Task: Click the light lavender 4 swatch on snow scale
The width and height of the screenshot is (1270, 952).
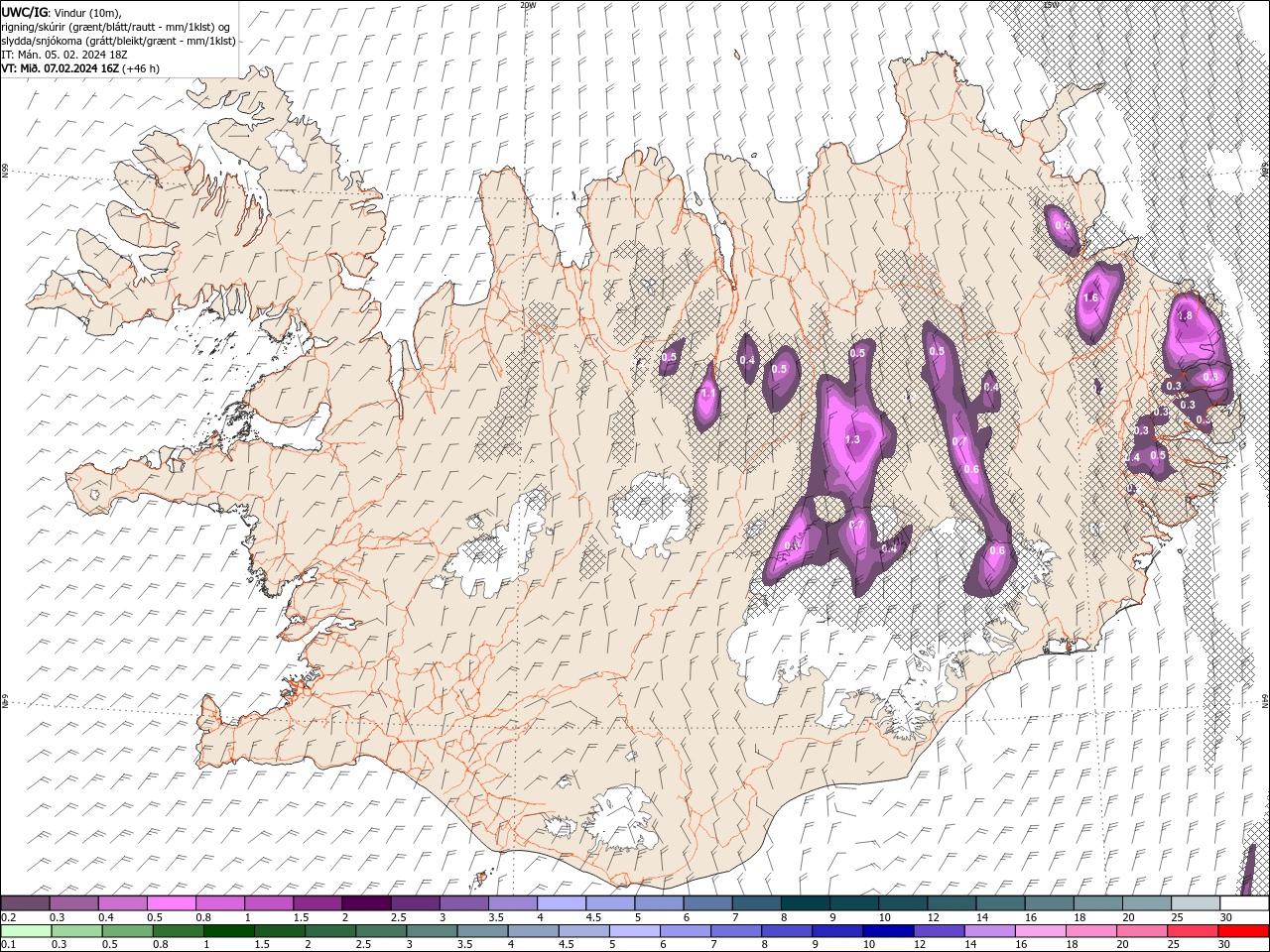Action: [x=561, y=903]
